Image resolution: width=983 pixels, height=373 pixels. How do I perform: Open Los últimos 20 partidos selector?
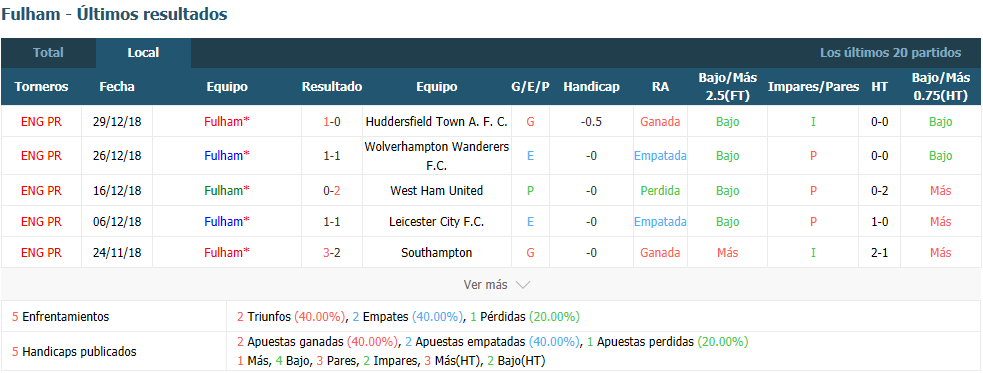[890, 53]
